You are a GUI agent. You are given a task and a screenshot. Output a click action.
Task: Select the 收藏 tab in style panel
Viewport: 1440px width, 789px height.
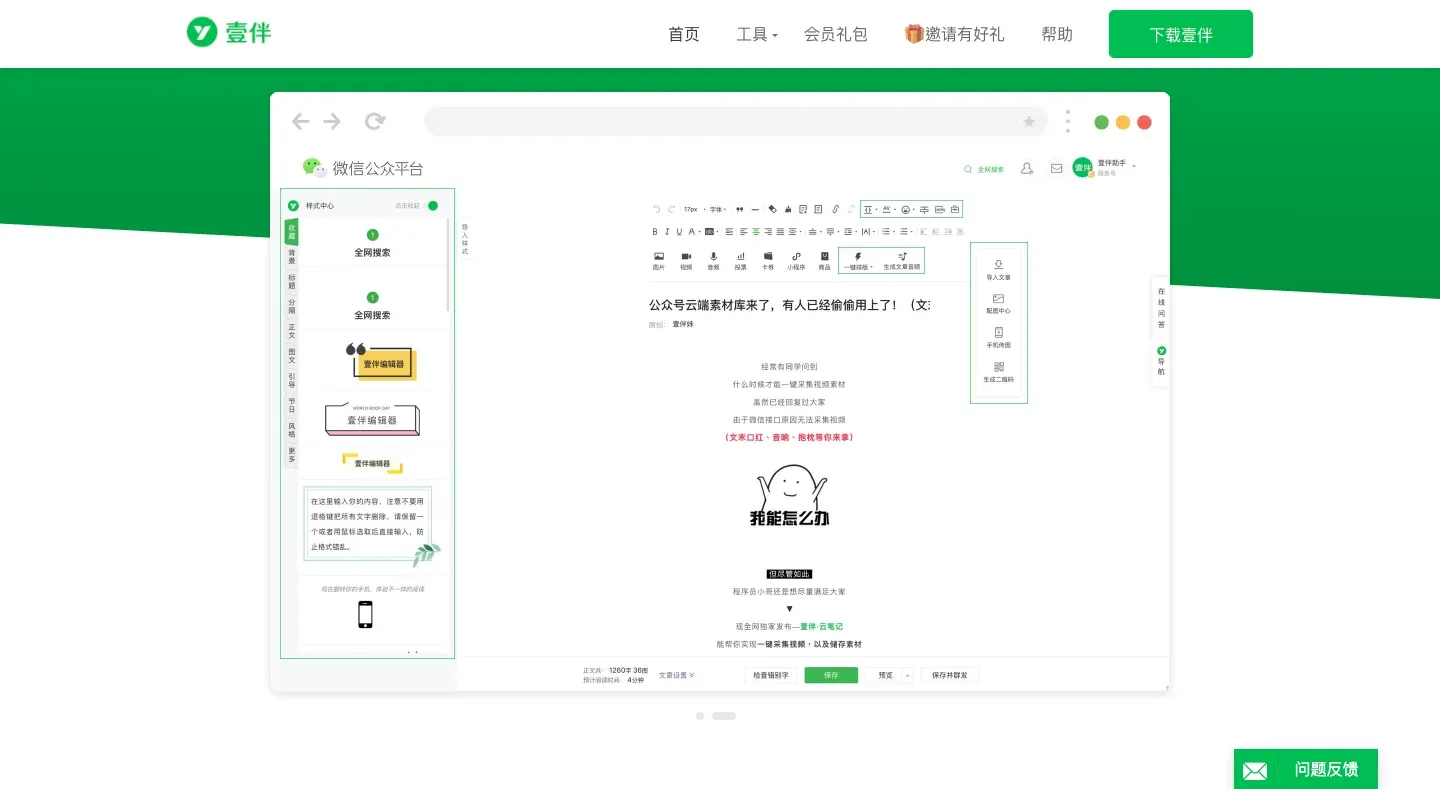pos(292,232)
